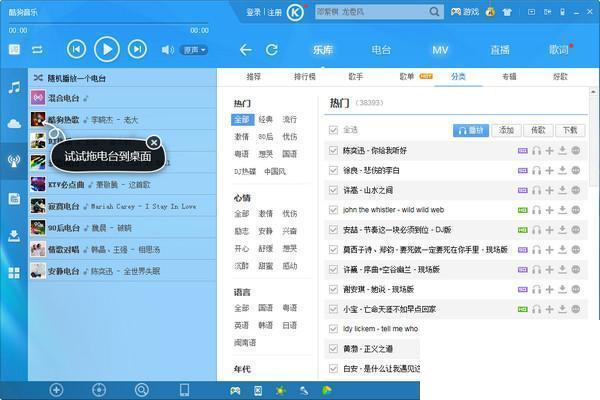Select 闽南语 under 语言
Screen dimensions: 600x400
click(x=245, y=343)
